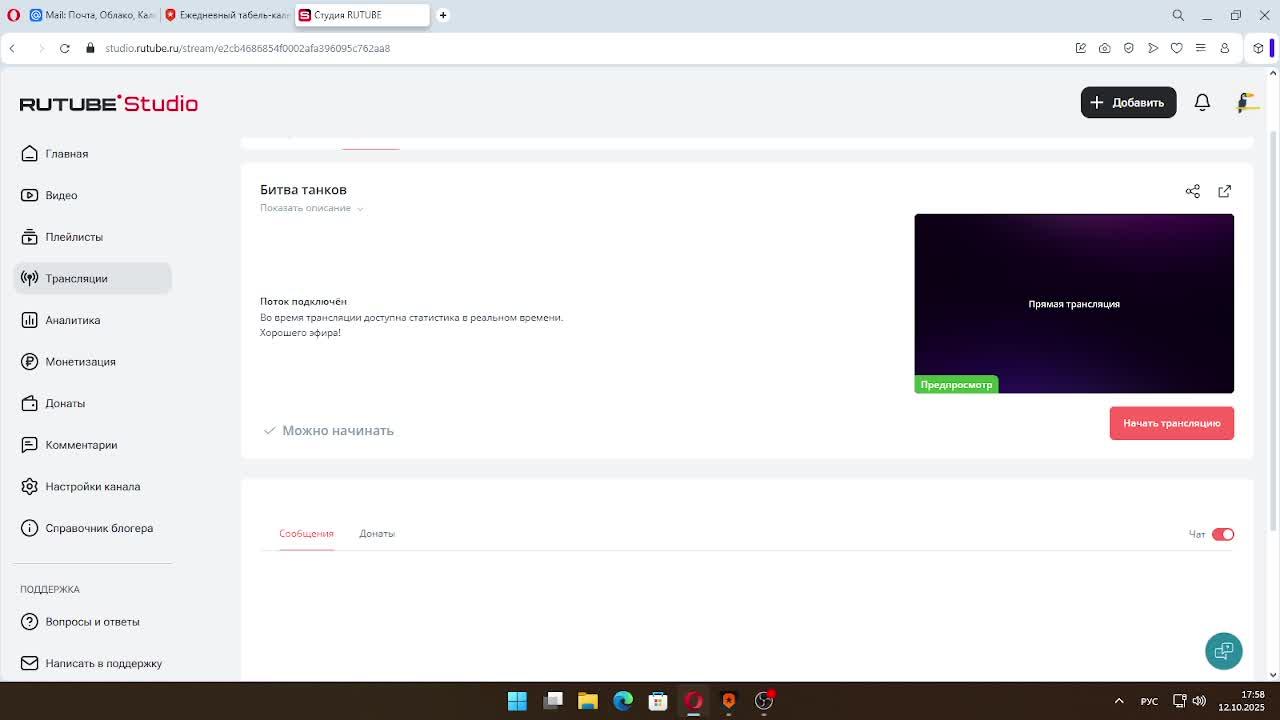Open the stream in a new window icon
This screenshot has width=1280, height=720.
1225,191
